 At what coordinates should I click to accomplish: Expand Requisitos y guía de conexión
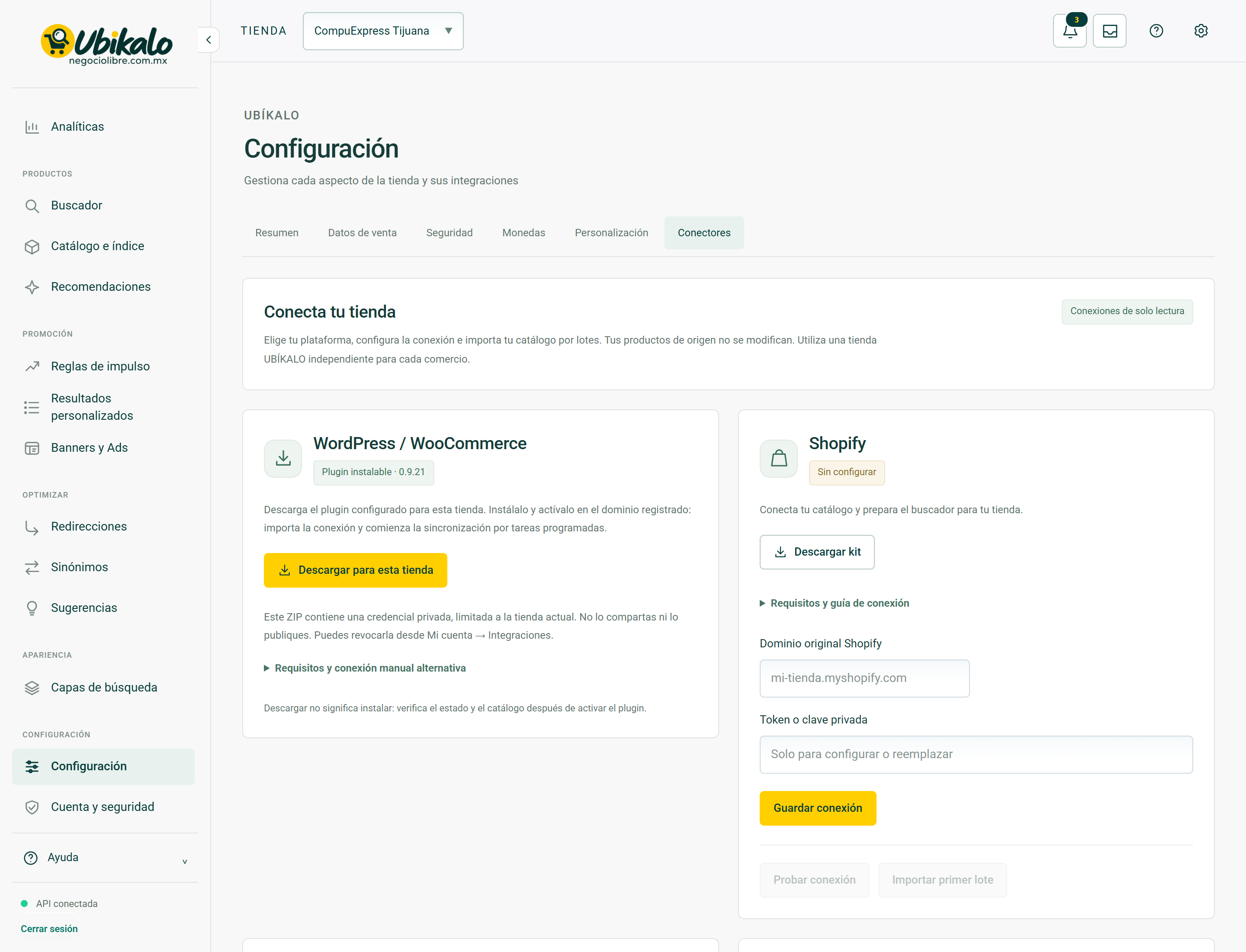tap(834, 603)
